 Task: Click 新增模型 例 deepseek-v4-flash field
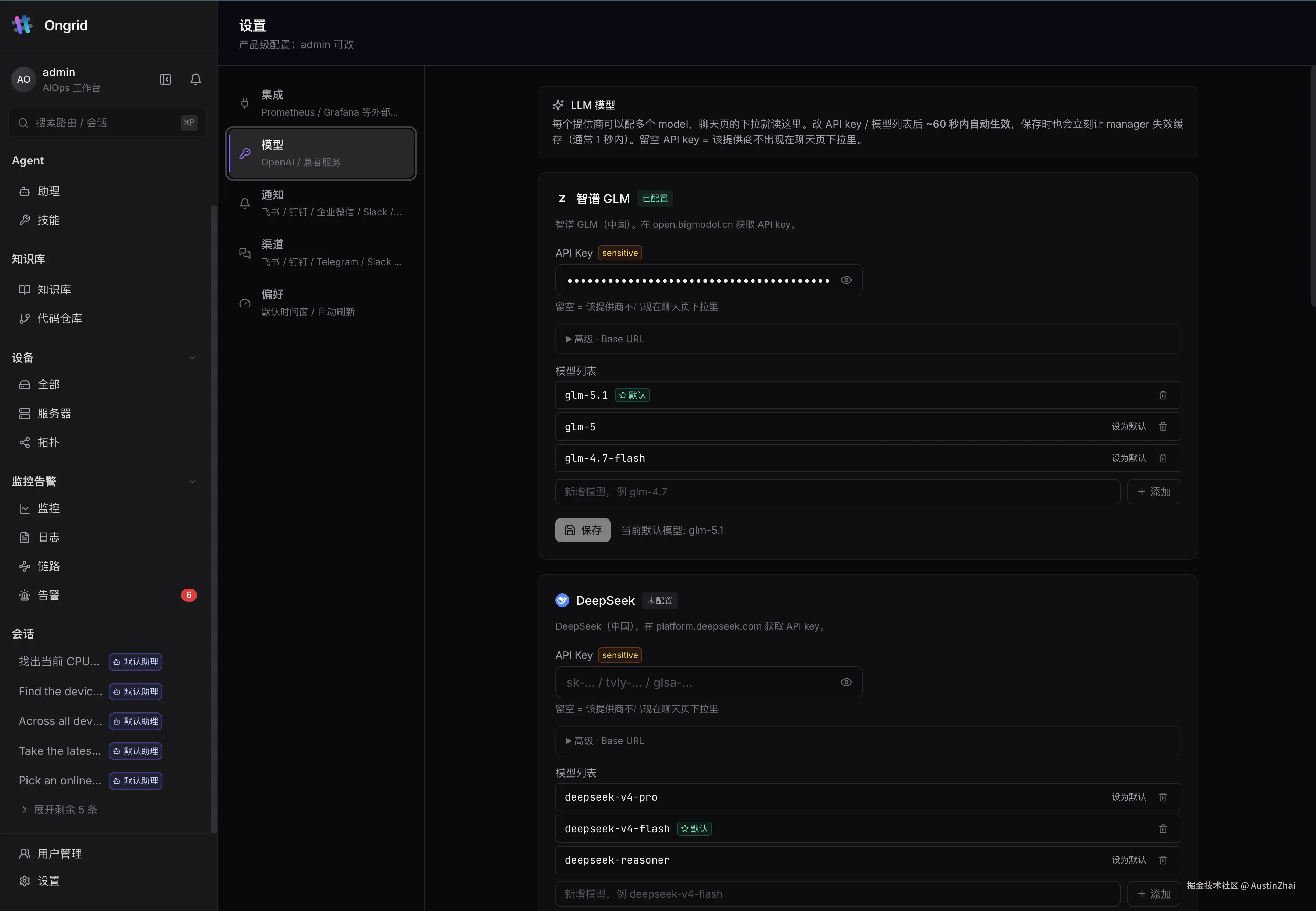coord(838,894)
